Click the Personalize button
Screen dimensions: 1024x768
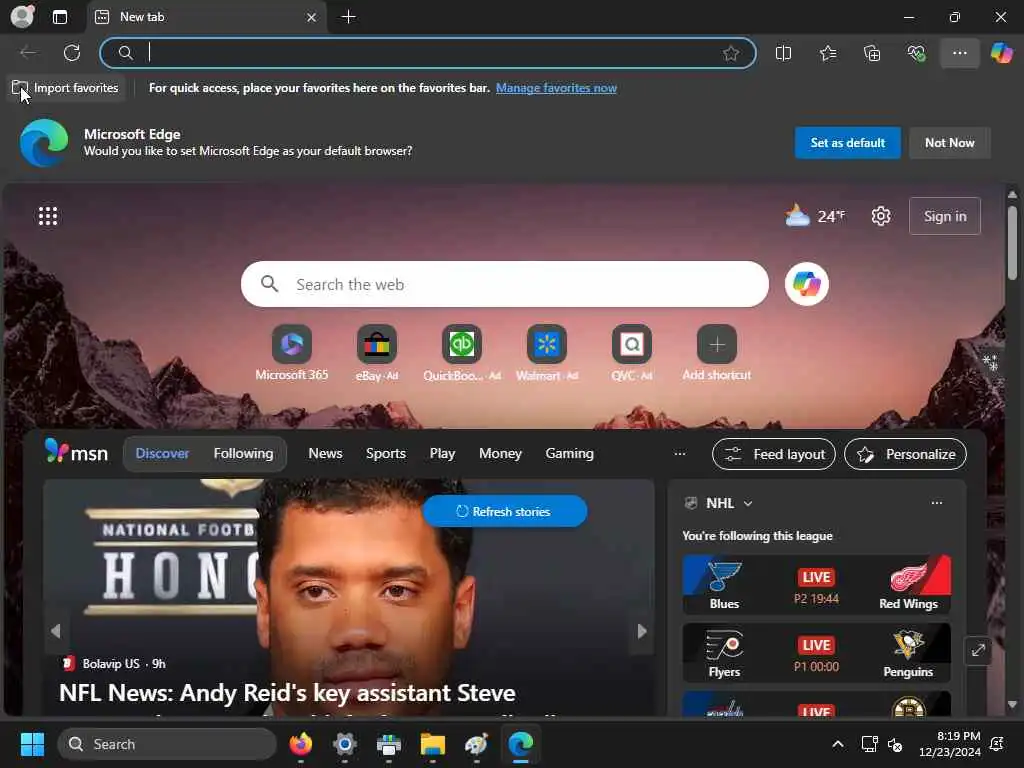[905, 455]
